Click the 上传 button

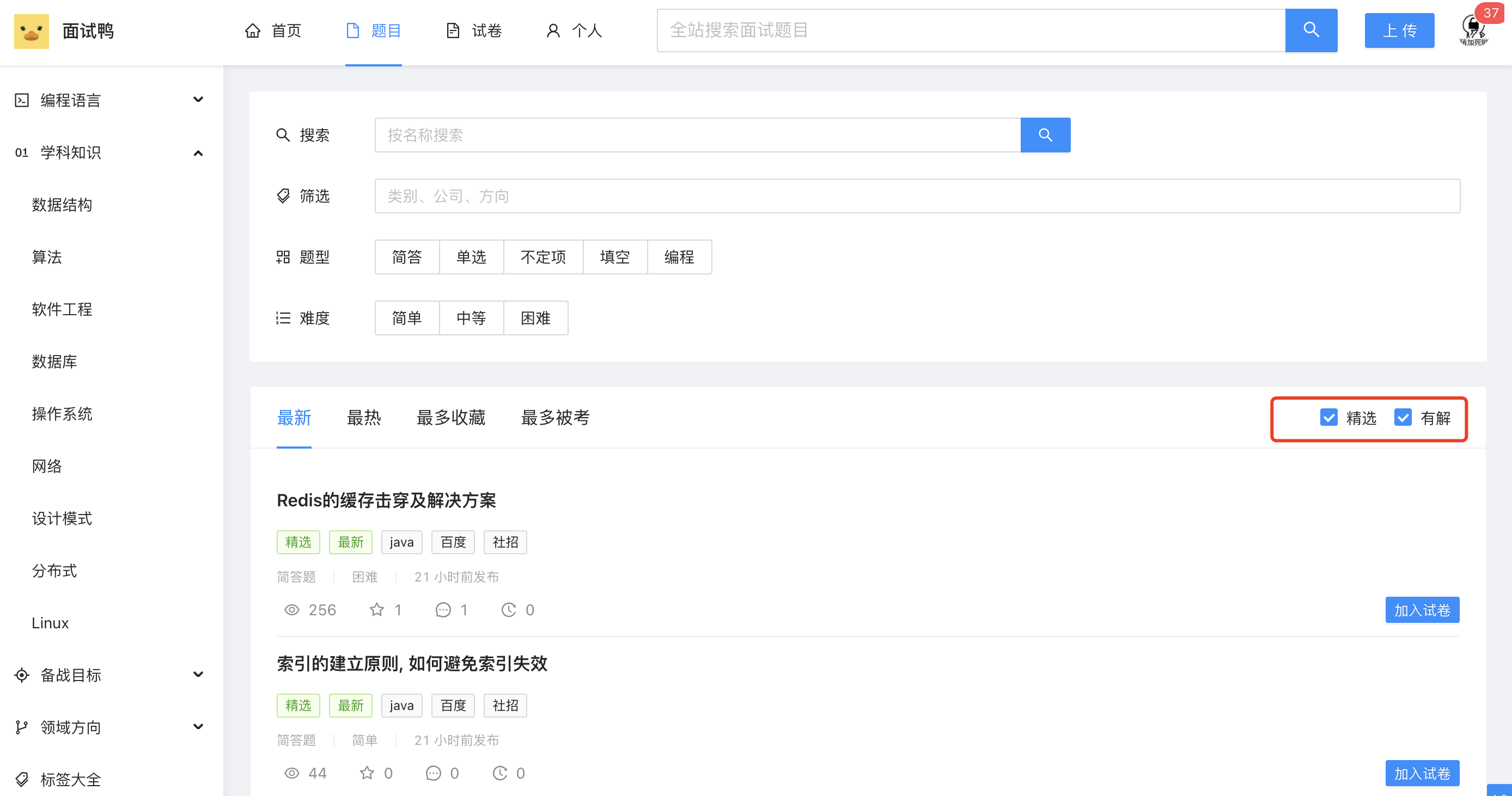tap(1399, 30)
